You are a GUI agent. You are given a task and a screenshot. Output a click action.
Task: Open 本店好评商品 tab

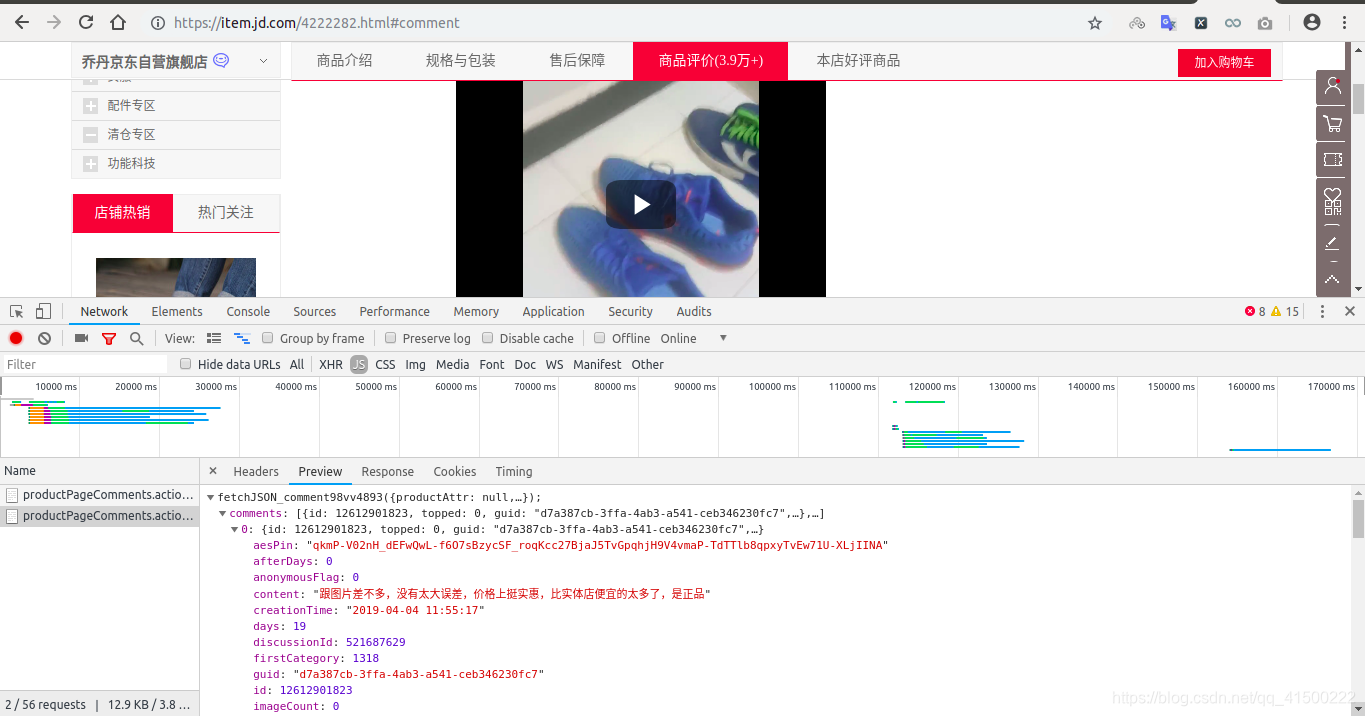[858, 61]
